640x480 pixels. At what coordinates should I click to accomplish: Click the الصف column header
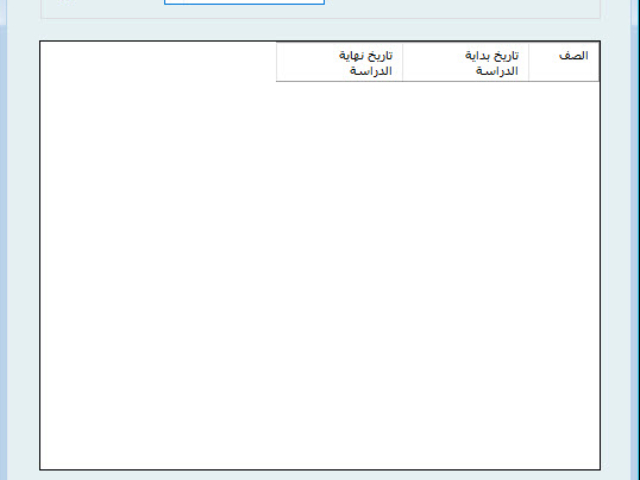564,61
